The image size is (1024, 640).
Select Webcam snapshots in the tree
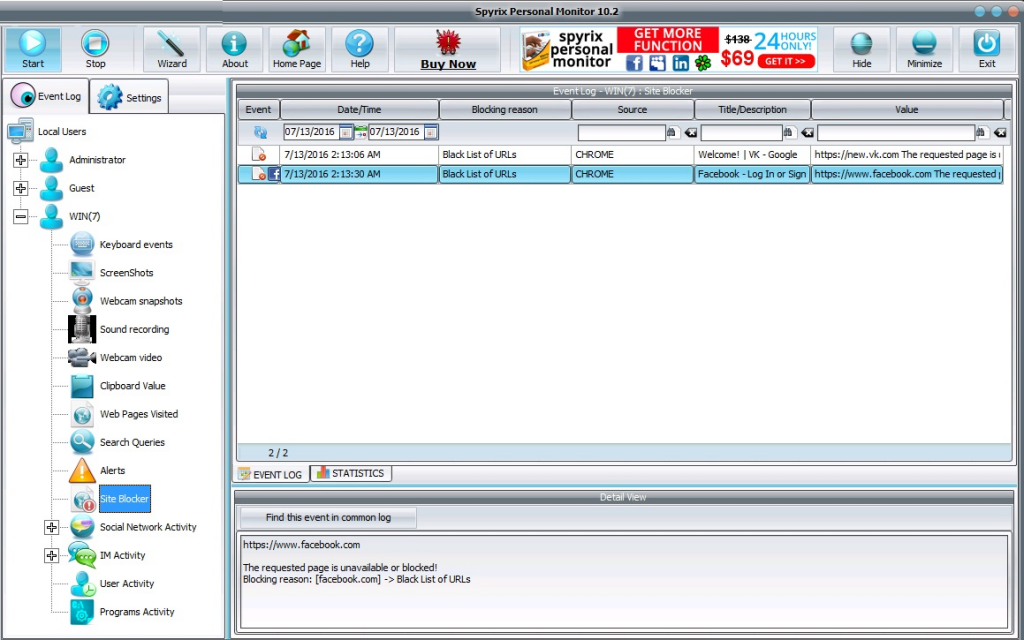pyautogui.click(x=140, y=301)
